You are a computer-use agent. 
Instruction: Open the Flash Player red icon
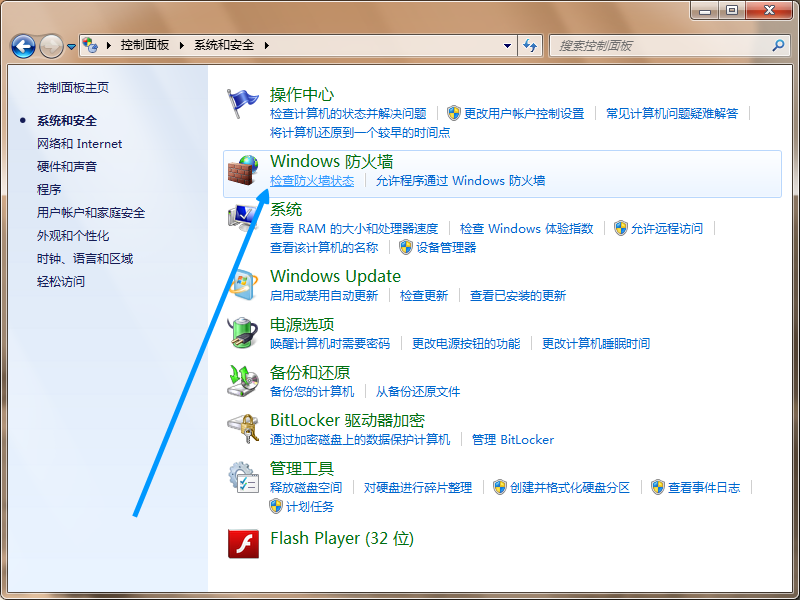pos(243,544)
